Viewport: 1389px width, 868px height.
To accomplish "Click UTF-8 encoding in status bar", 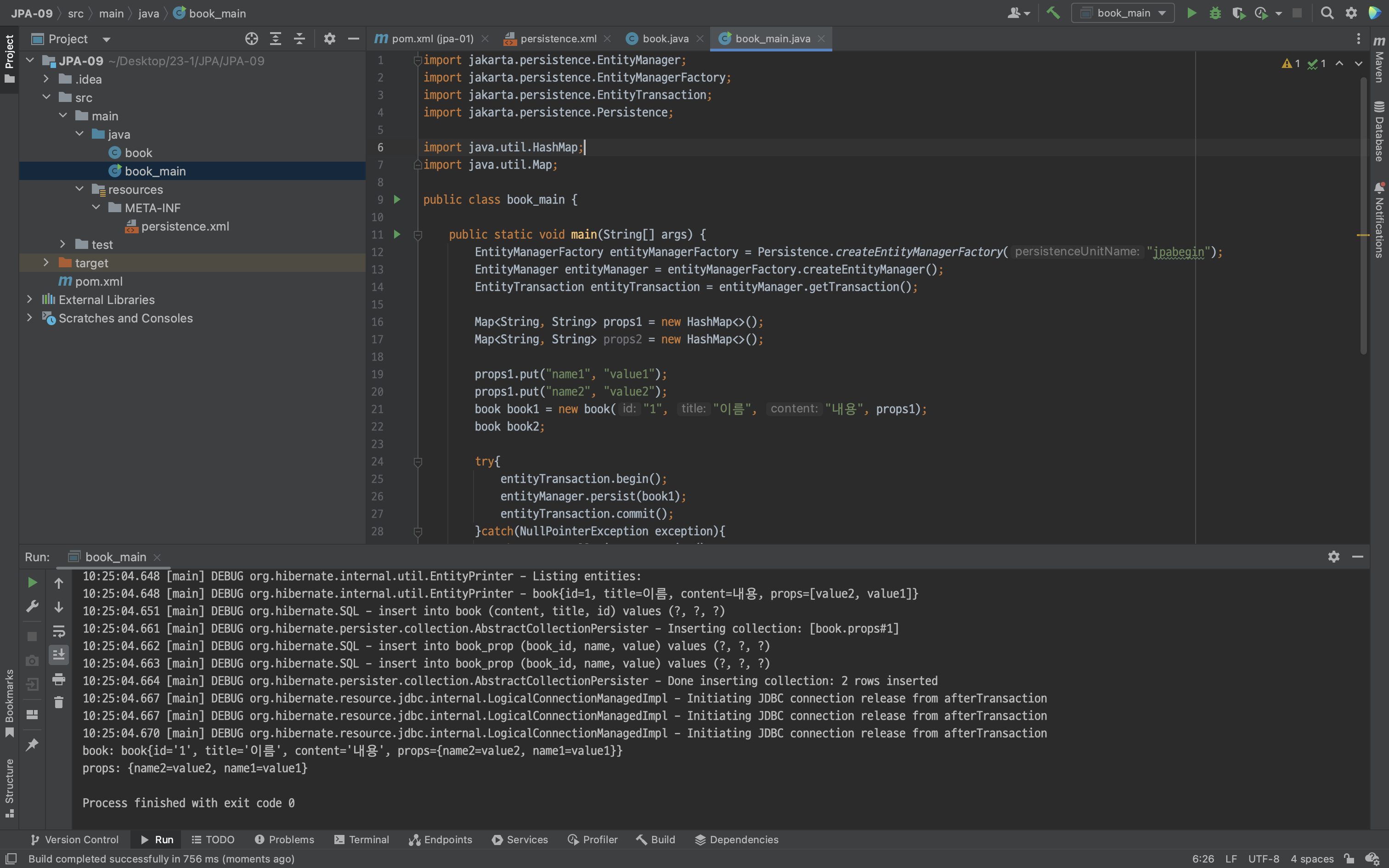I will [x=1263, y=859].
